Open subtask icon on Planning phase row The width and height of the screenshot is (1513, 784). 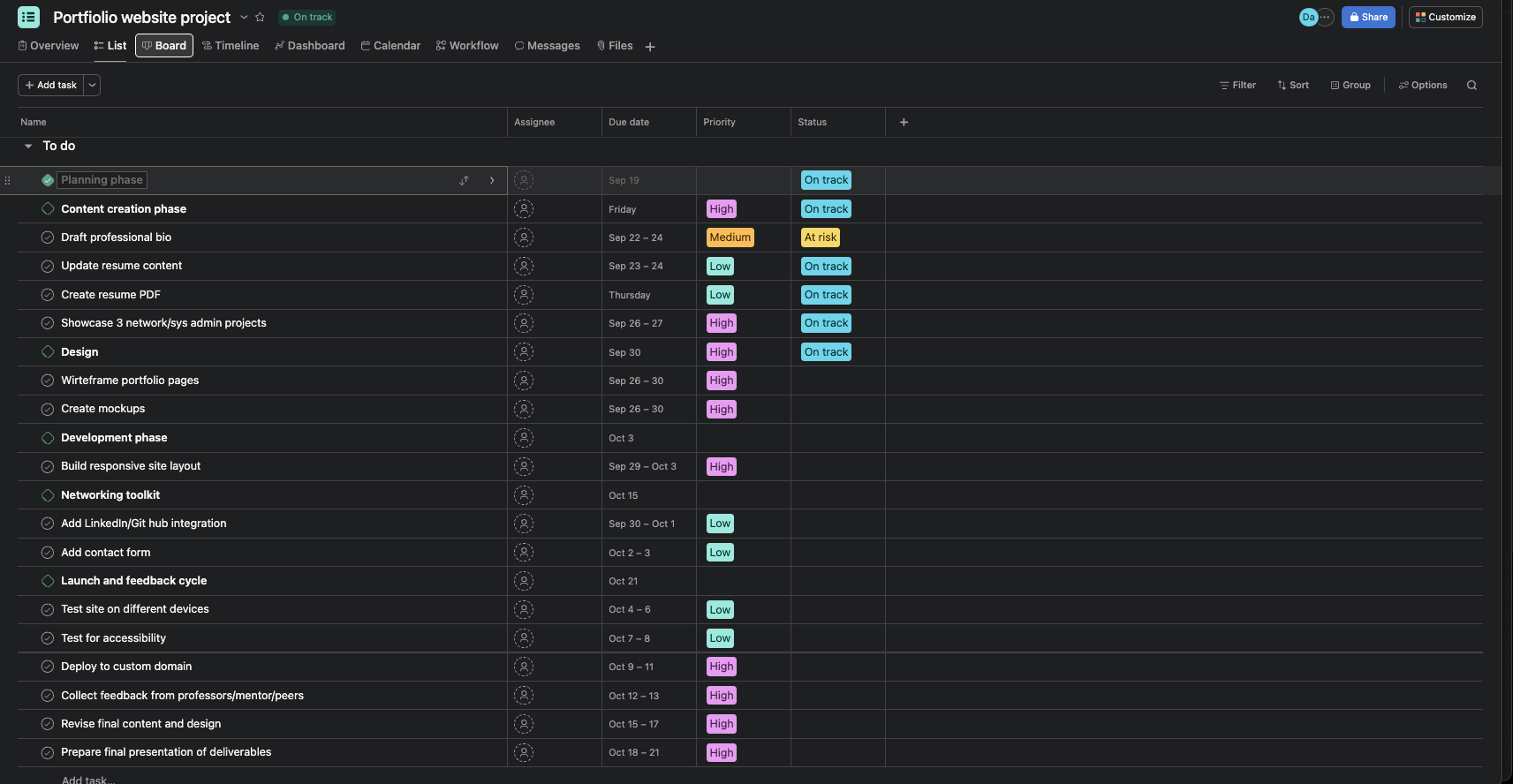[x=465, y=180]
